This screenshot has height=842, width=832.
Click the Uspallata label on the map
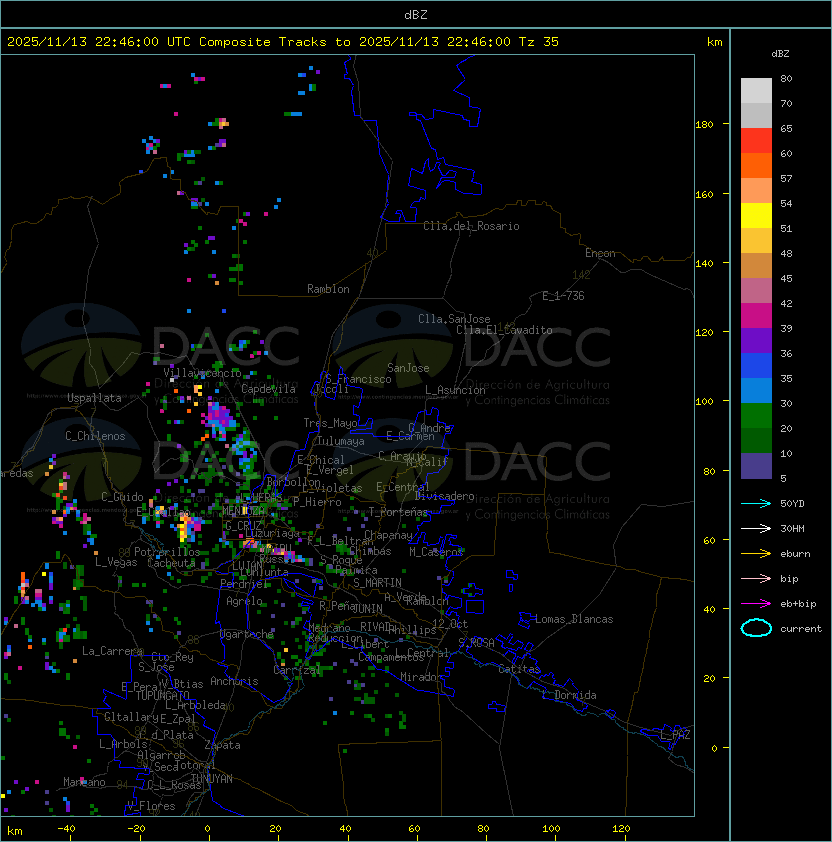(94, 398)
